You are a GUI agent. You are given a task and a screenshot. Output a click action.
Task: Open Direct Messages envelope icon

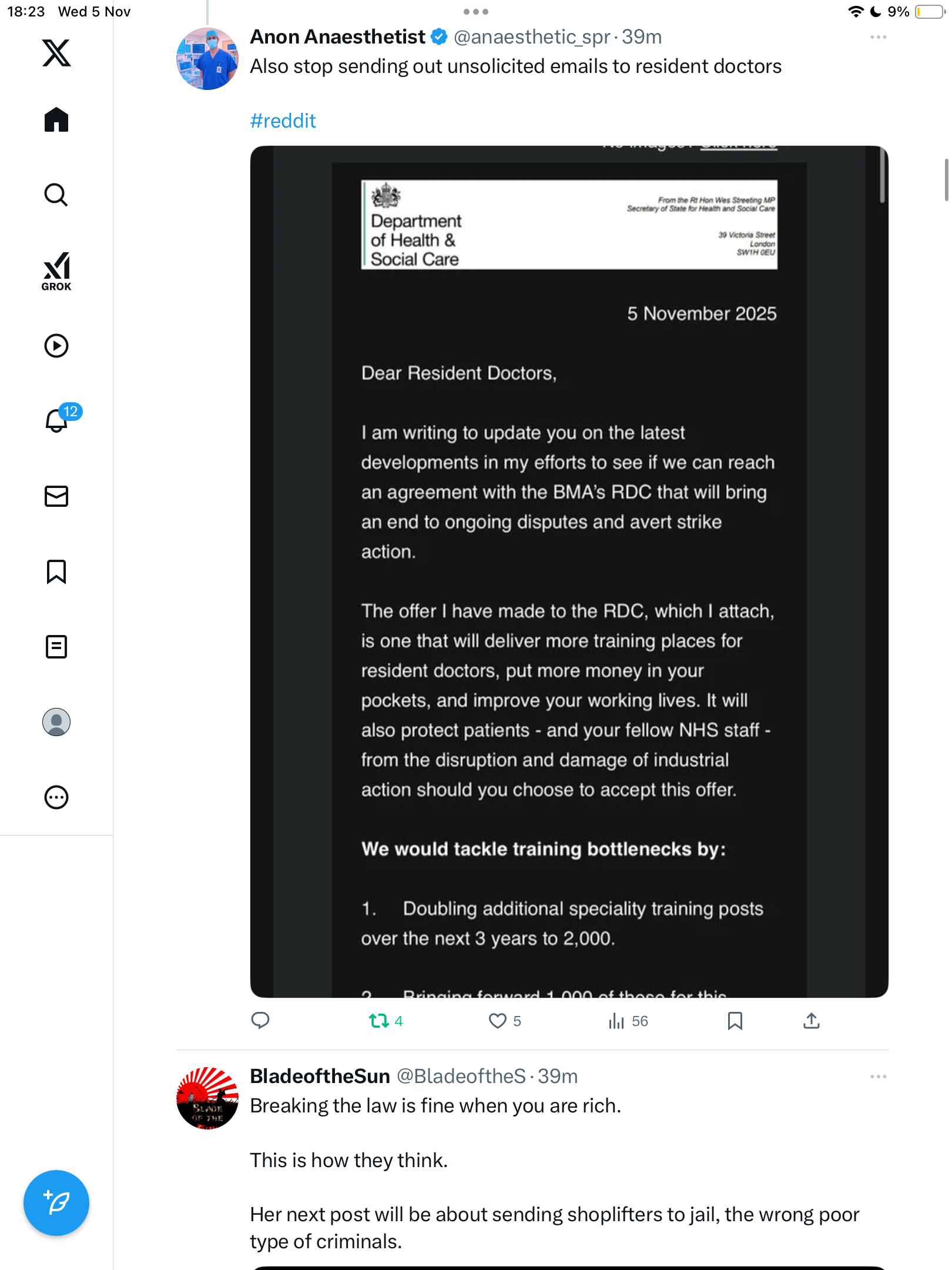pos(56,496)
